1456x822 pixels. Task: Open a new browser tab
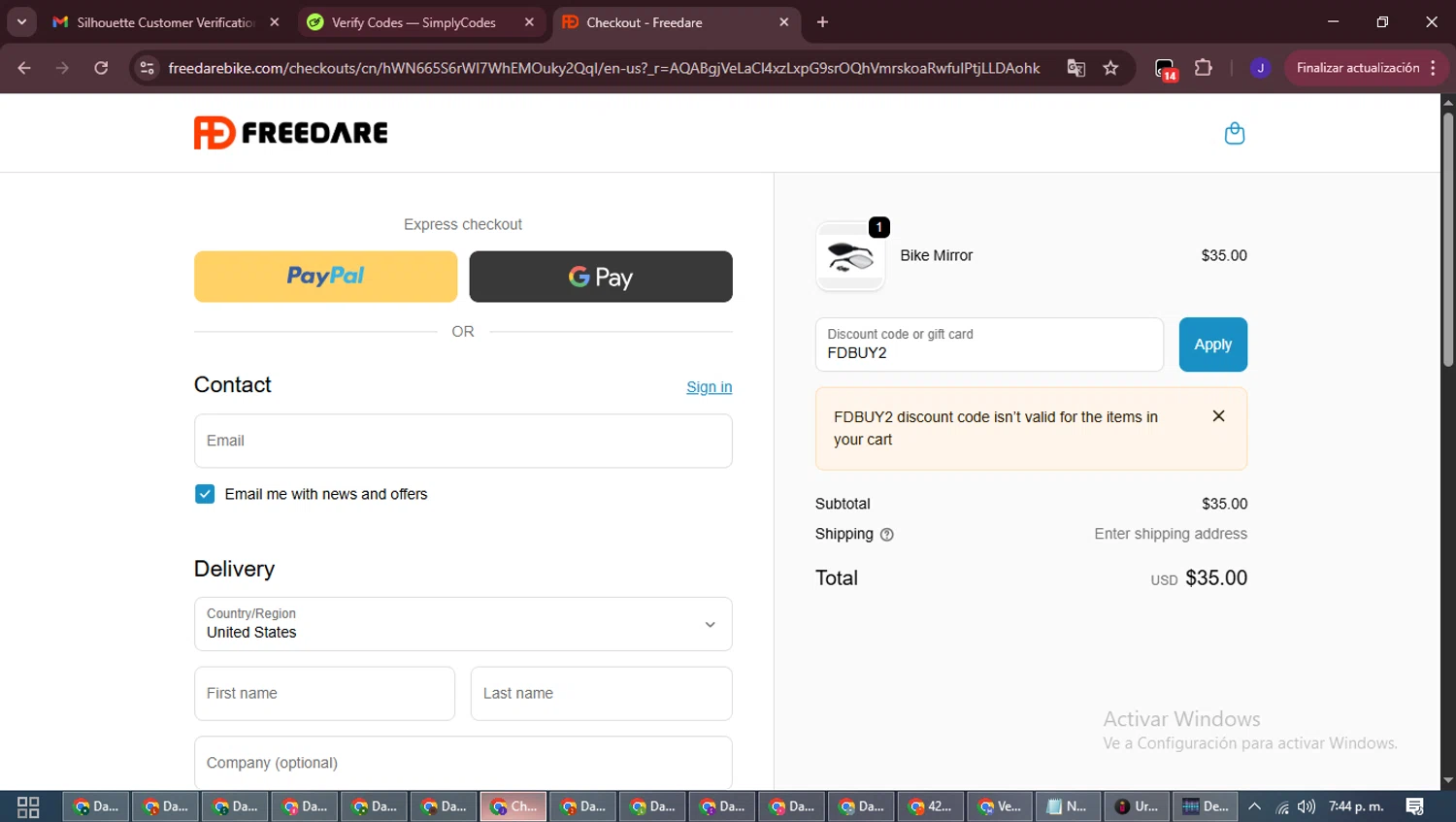click(822, 22)
